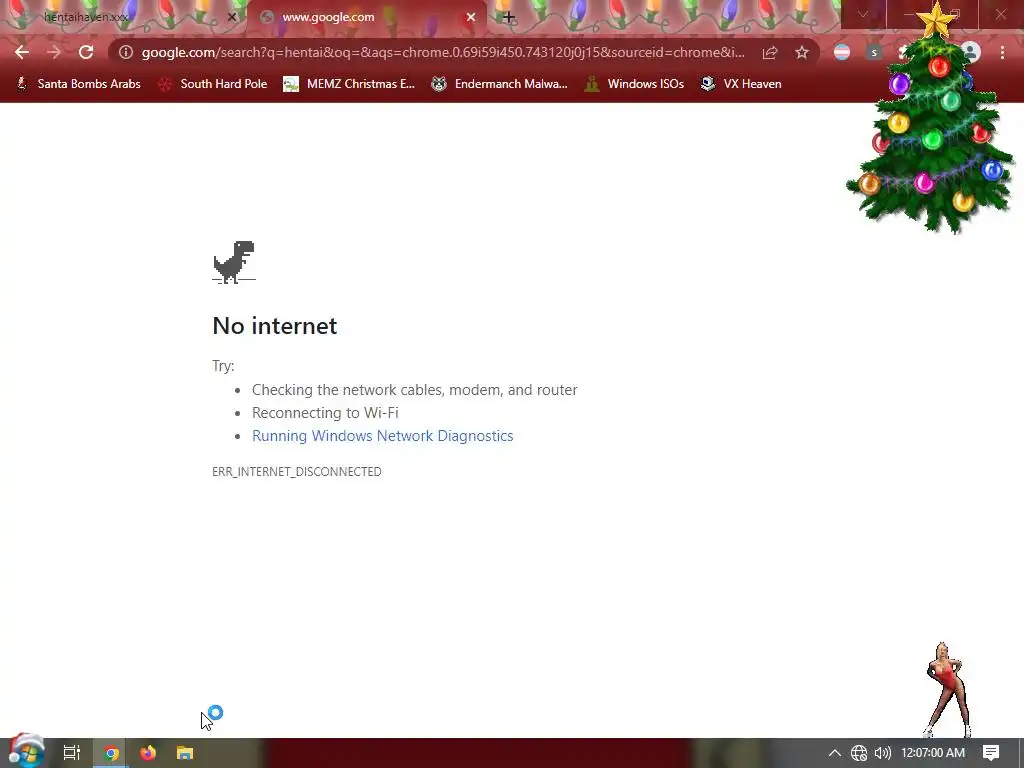Open the 'S' extension icon
The height and width of the screenshot is (768, 1024).
coord(874,52)
